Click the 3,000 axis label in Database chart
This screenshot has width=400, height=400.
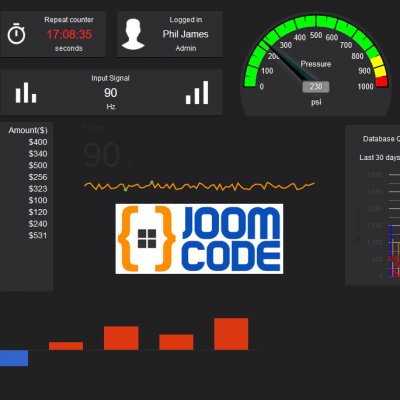375,175
